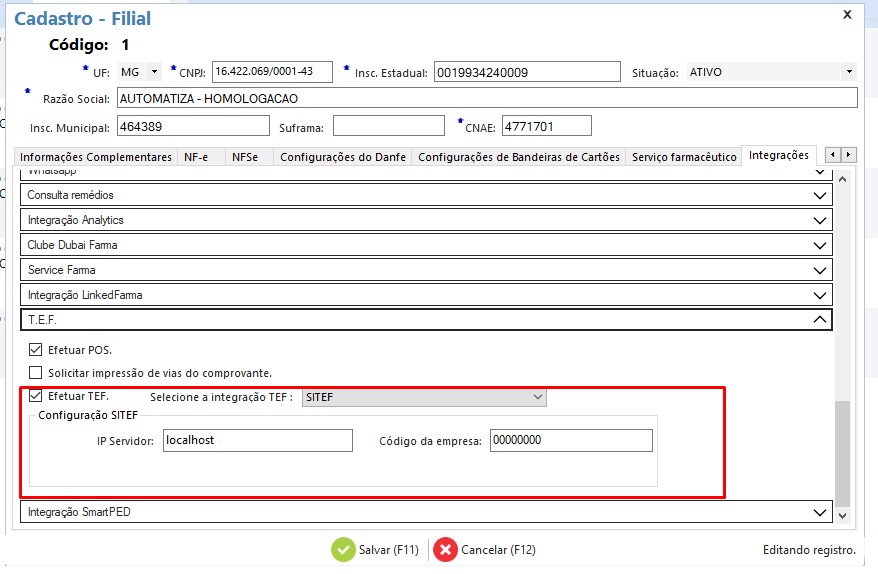The width and height of the screenshot is (878, 574).
Task: Open the TEF integration SITEF dropdown
Action: pyautogui.click(x=538, y=397)
